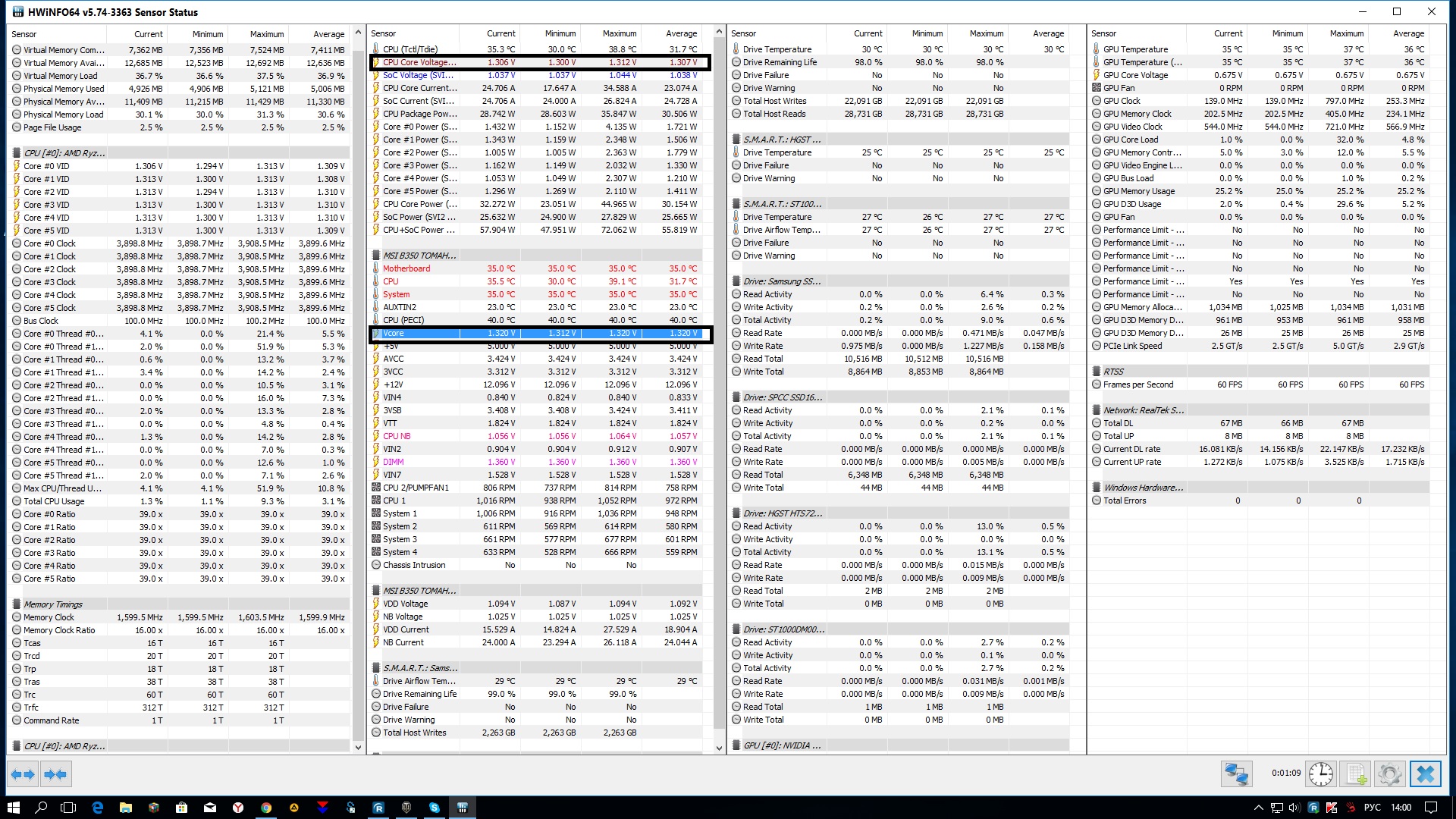1456x819 pixels.
Task: Click the Google Chrome taskbar icon
Action: 266,808
